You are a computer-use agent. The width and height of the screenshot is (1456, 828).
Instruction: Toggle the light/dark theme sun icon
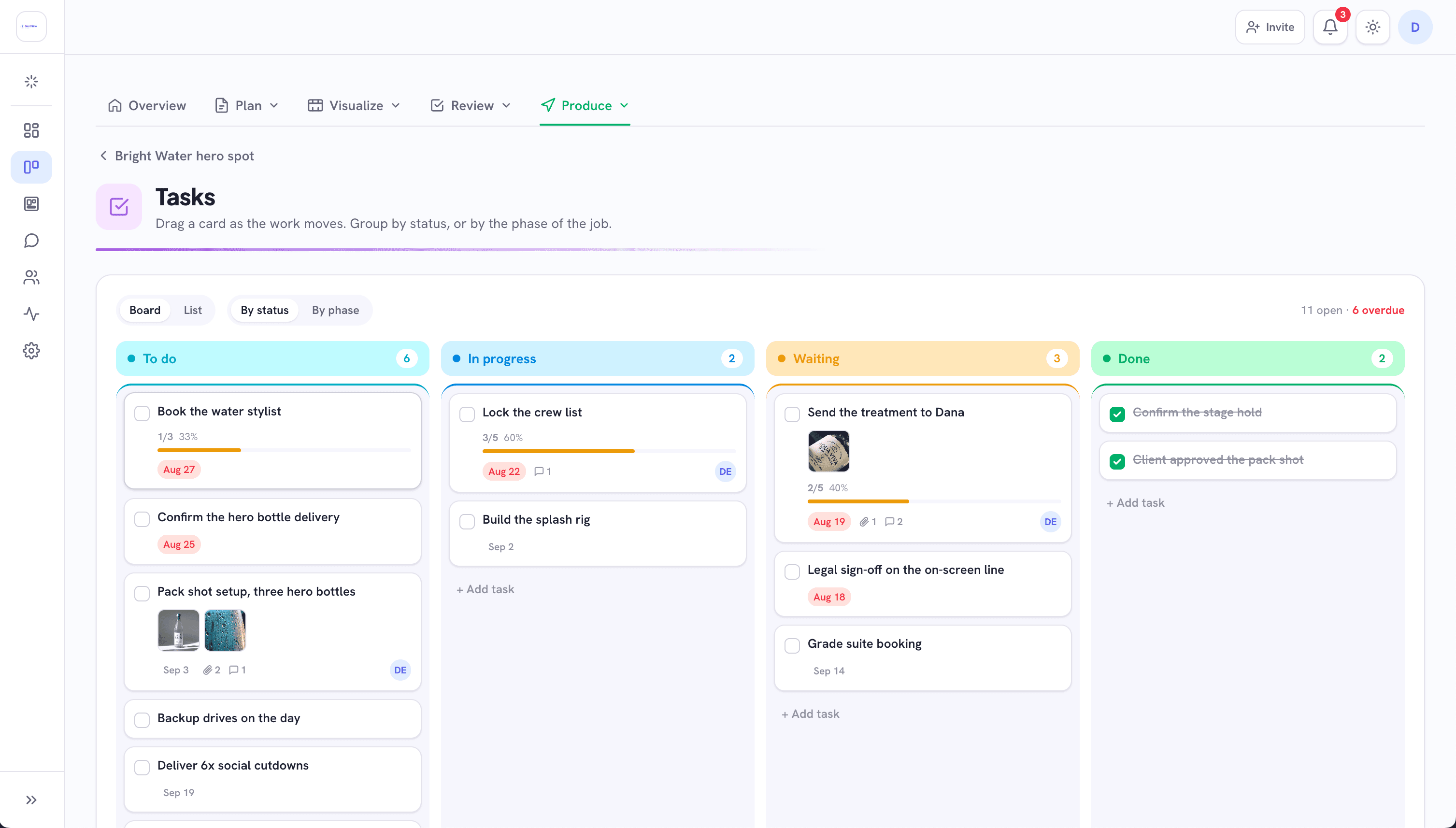[x=1372, y=27]
